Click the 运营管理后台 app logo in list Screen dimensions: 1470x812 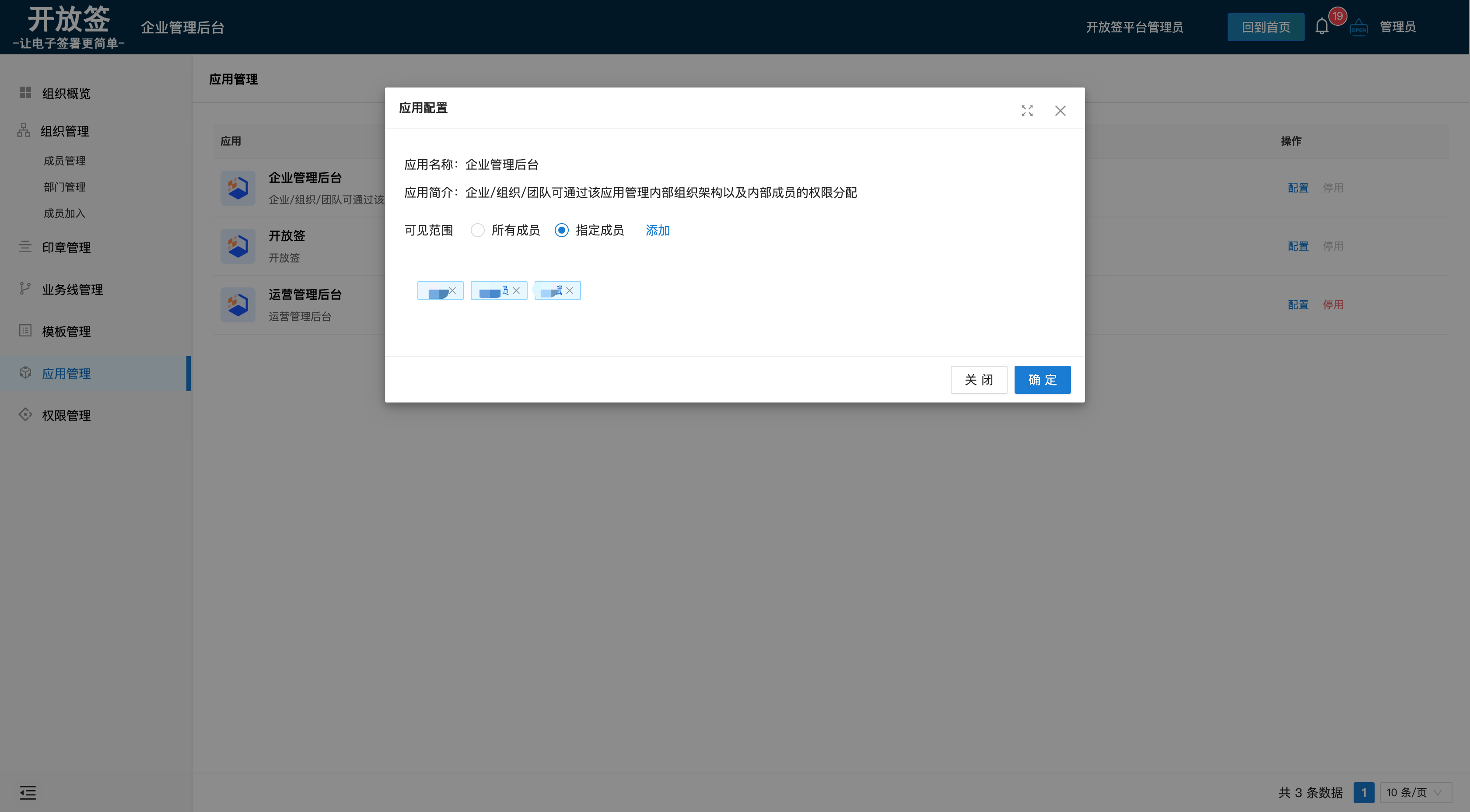point(238,304)
